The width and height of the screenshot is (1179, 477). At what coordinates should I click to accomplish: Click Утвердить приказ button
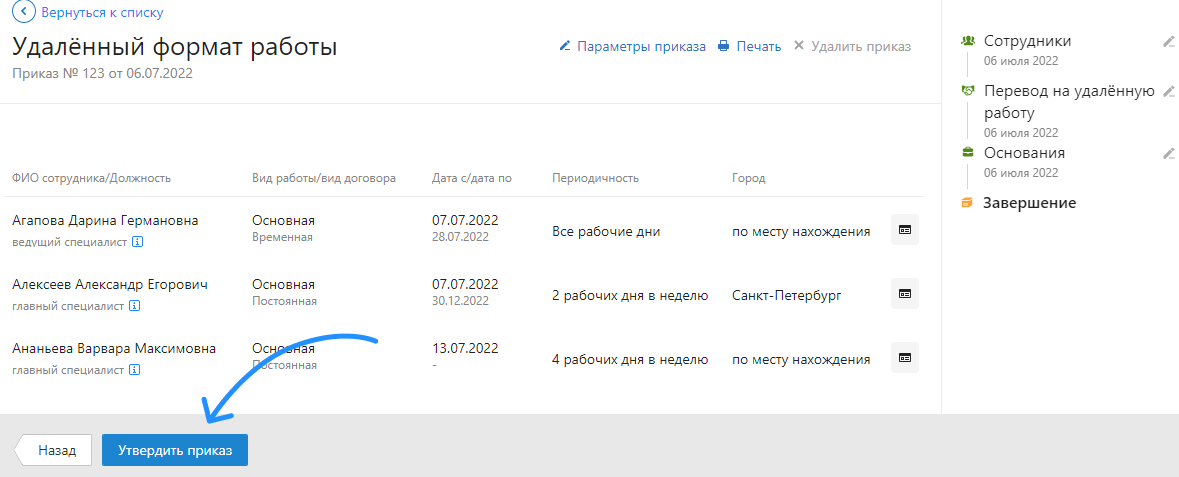point(175,450)
